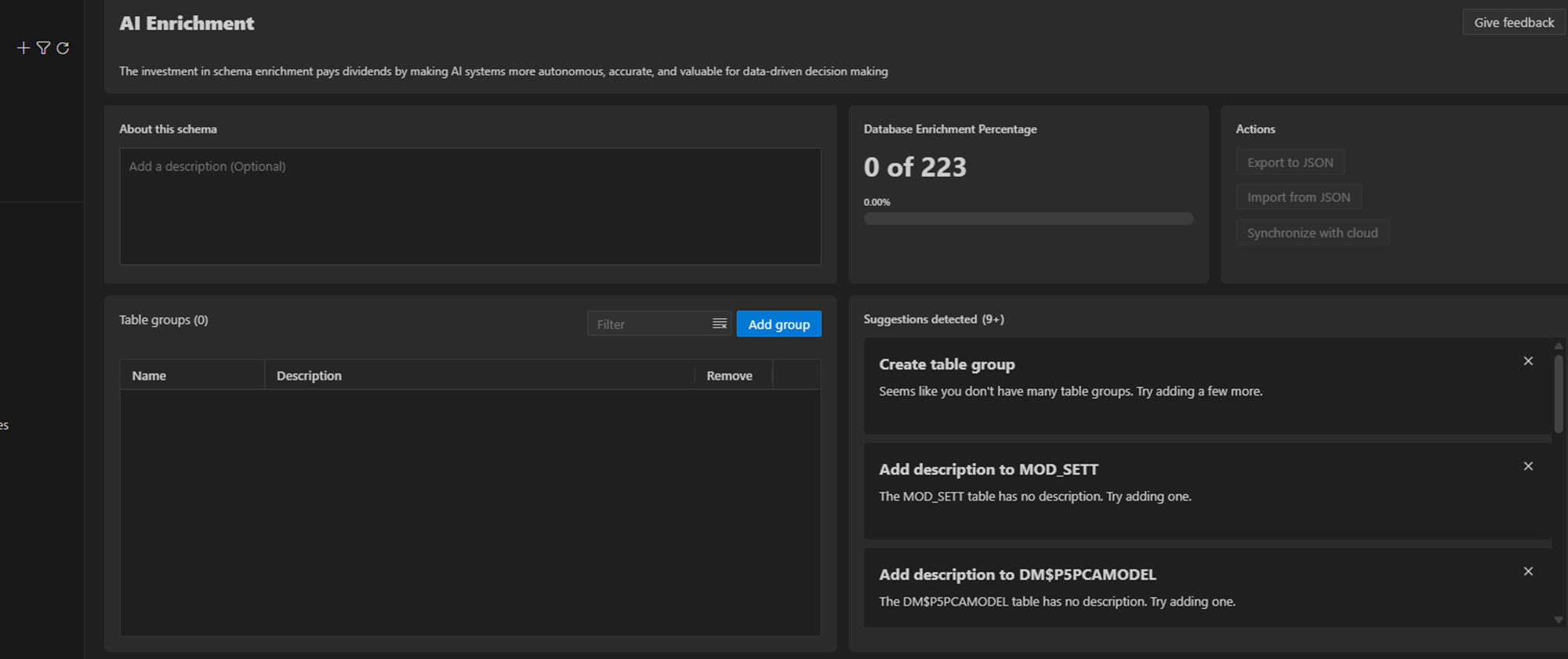Click the 'About this schema' label
Screen dimensions: 1568x659
168,129
